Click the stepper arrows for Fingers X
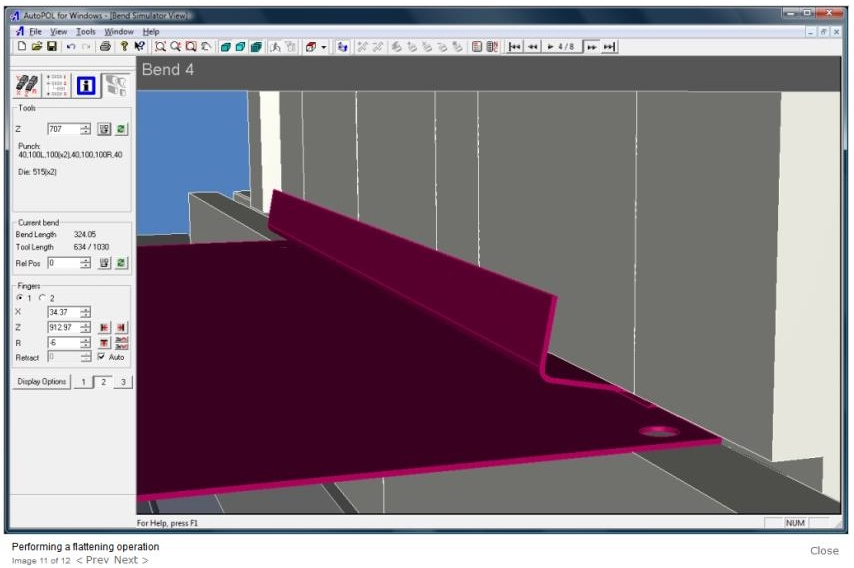Screen dimensions: 854x568 (85, 312)
